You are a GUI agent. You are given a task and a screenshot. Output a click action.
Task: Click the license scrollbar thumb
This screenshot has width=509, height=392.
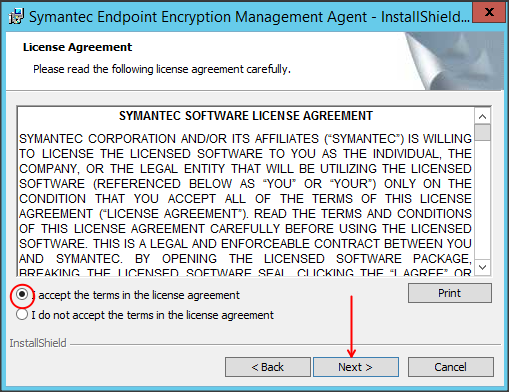point(482,133)
